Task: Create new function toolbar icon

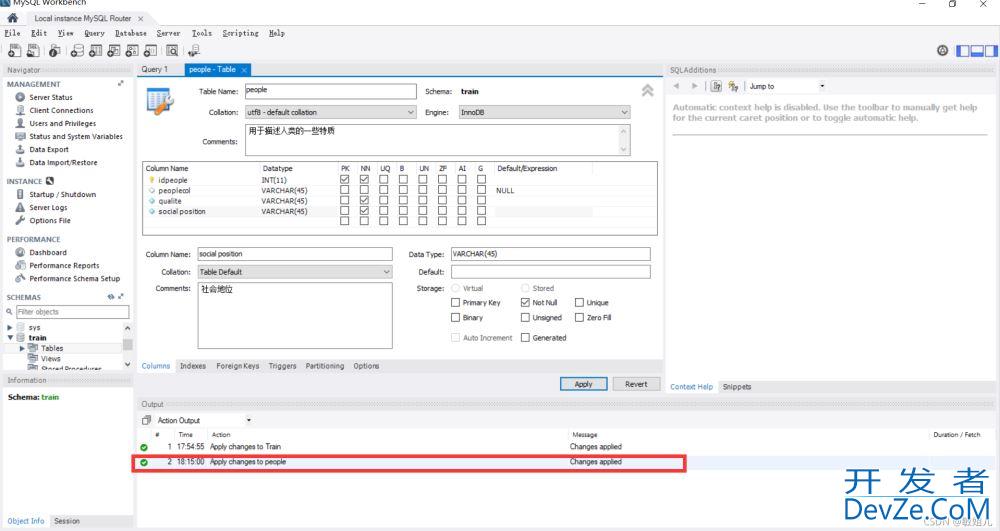Action: click(151, 50)
